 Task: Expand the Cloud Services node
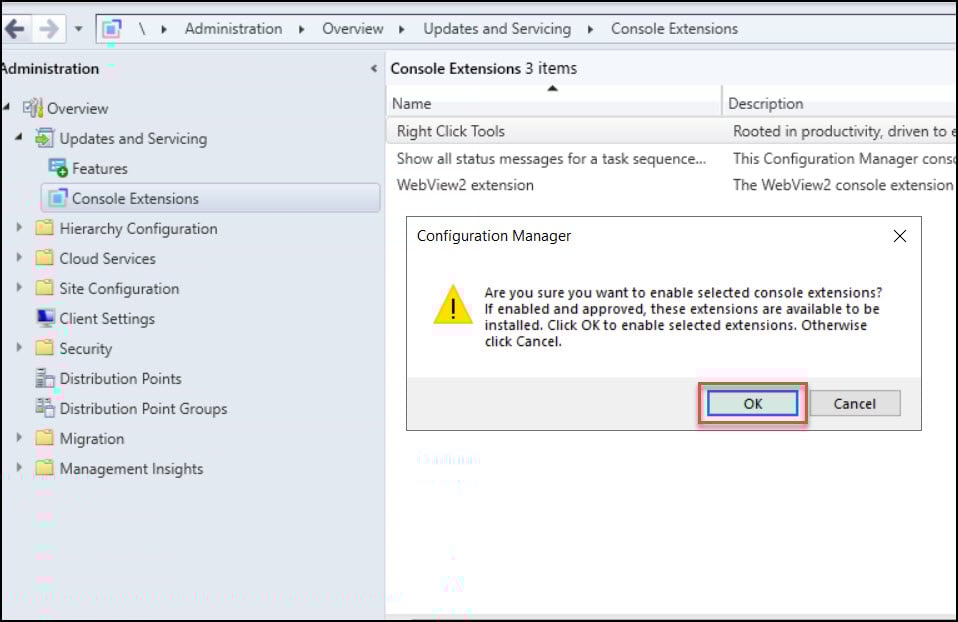19,257
